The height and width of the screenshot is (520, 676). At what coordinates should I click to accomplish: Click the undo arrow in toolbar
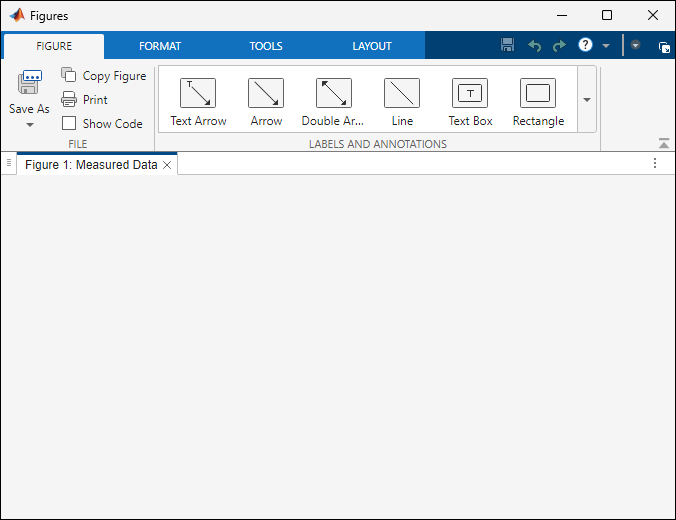(535, 45)
